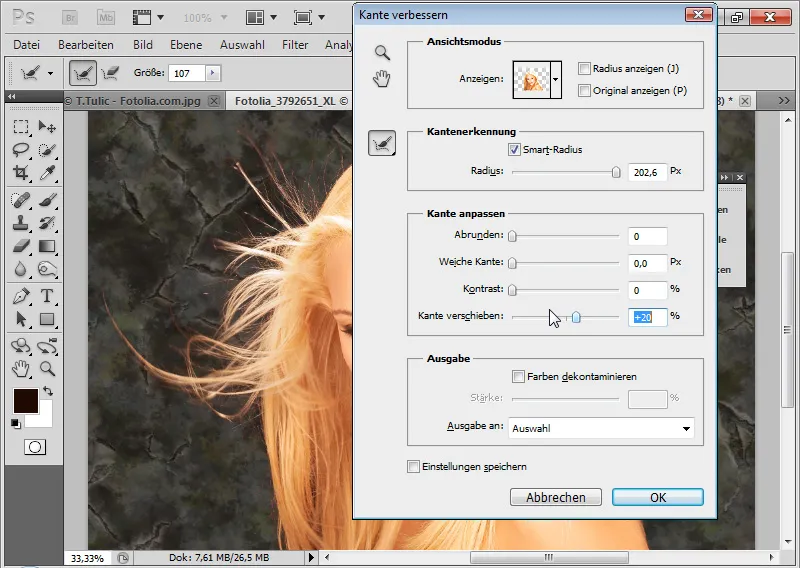Viewport: 800px width, 568px height.
Task: Select the Eyedropper tool
Action: pos(47,172)
